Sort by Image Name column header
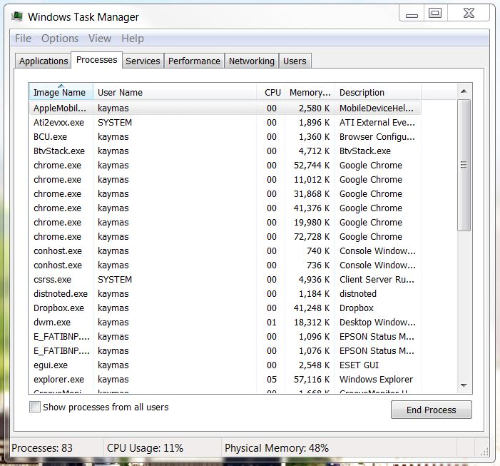Screen dimensions: 500x466 (x=61, y=92)
